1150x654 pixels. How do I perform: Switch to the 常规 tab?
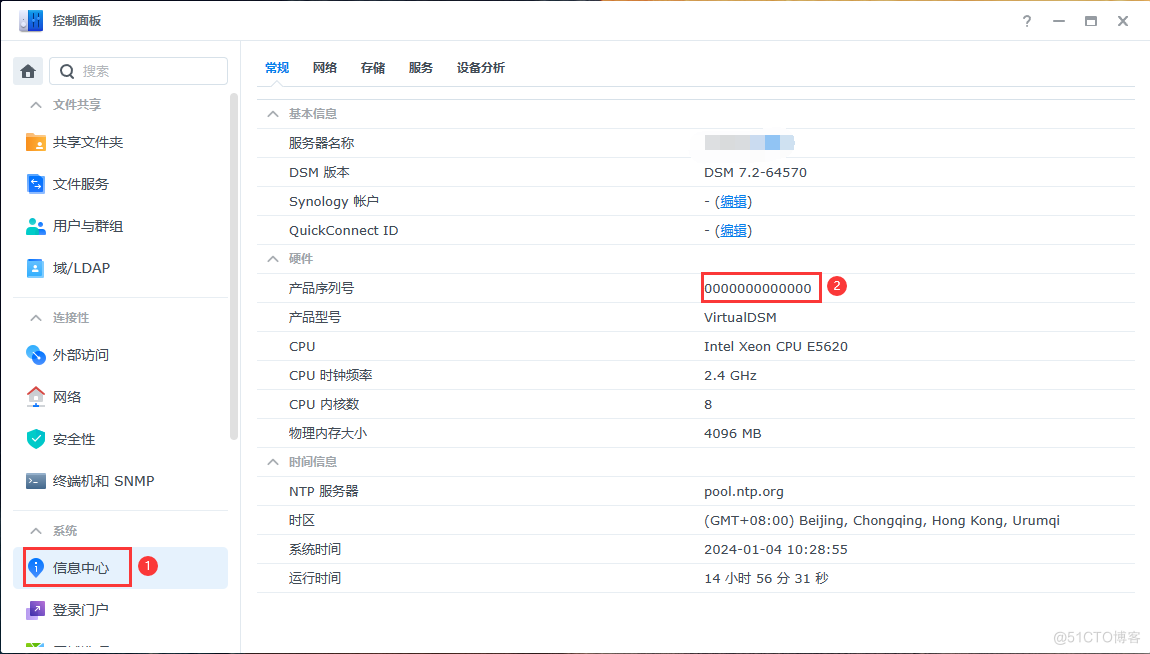(277, 67)
